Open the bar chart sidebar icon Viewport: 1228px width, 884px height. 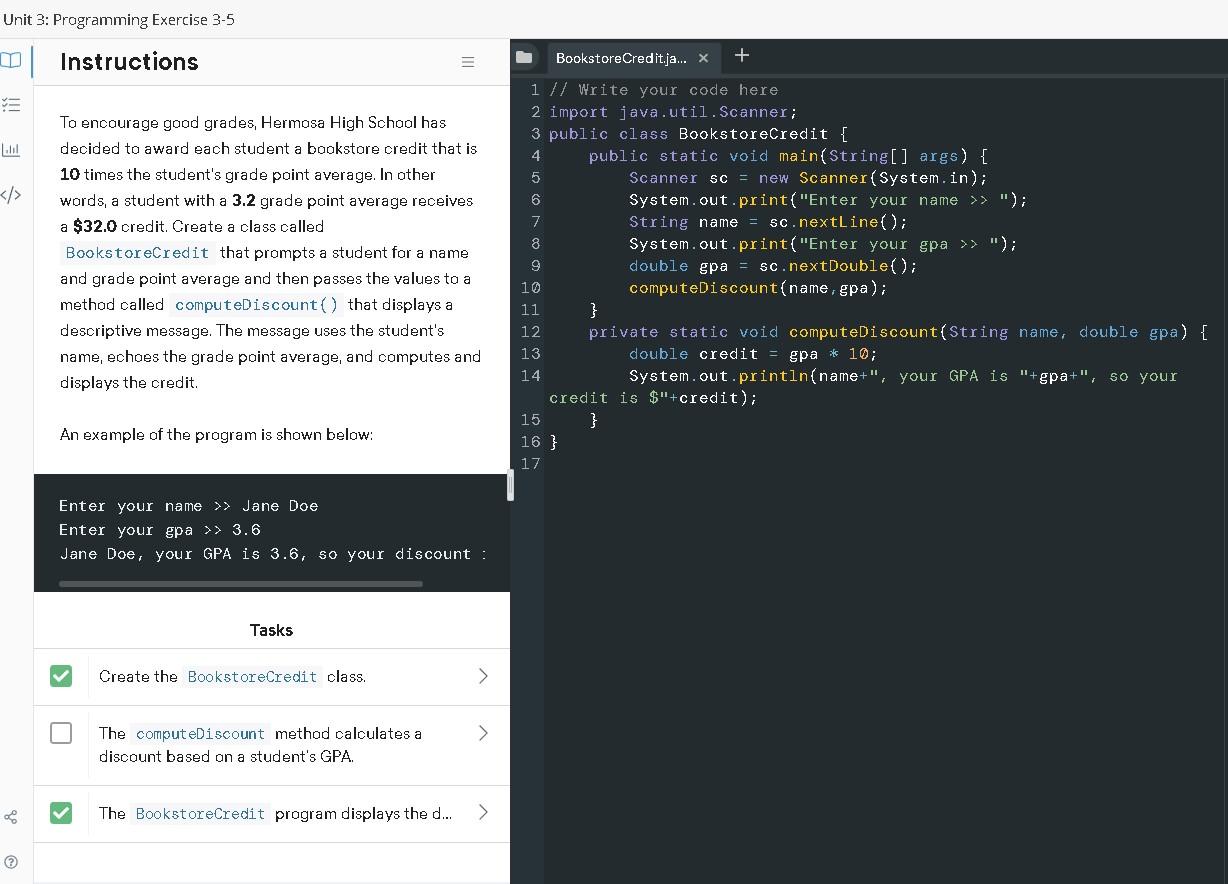click(13, 149)
